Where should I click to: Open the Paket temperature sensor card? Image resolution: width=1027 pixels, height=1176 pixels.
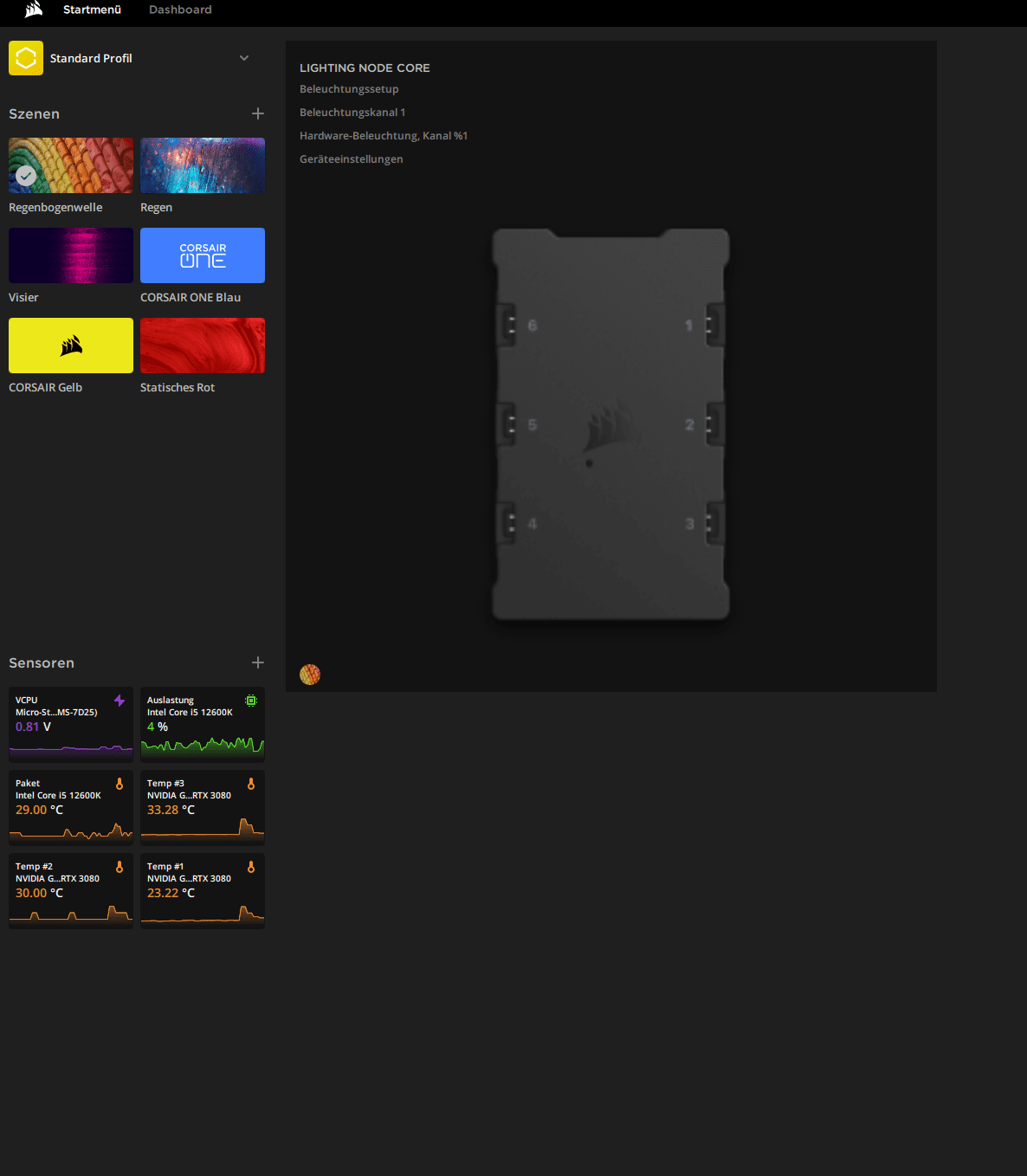71,808
